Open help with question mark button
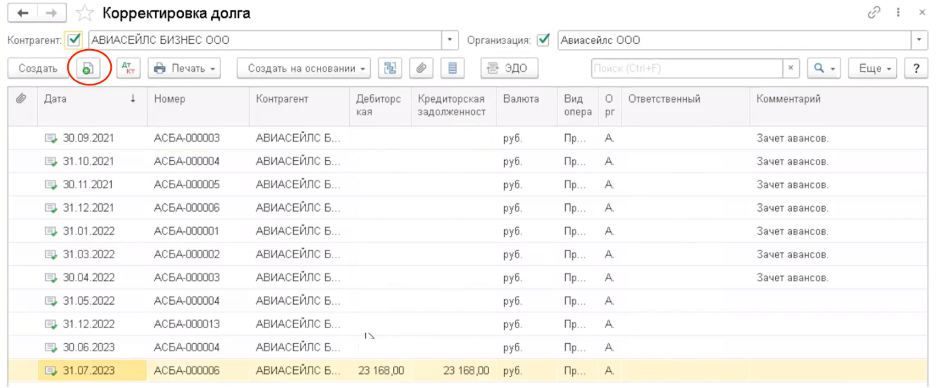This screenshot has width=936, height=388. pyautogui.click(x=915, y=69)
